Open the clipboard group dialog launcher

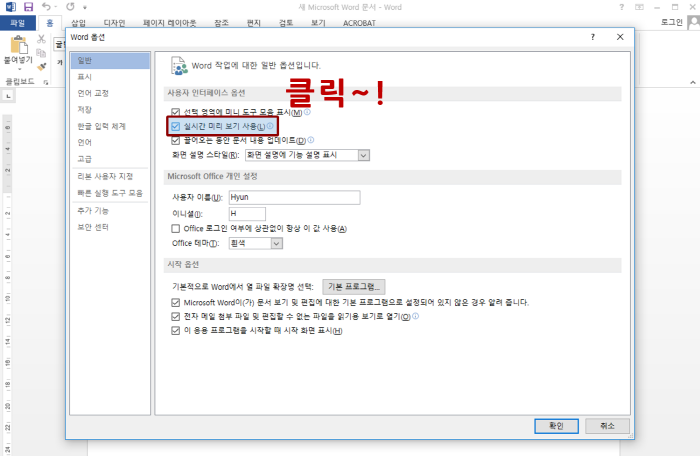point(46,82)
